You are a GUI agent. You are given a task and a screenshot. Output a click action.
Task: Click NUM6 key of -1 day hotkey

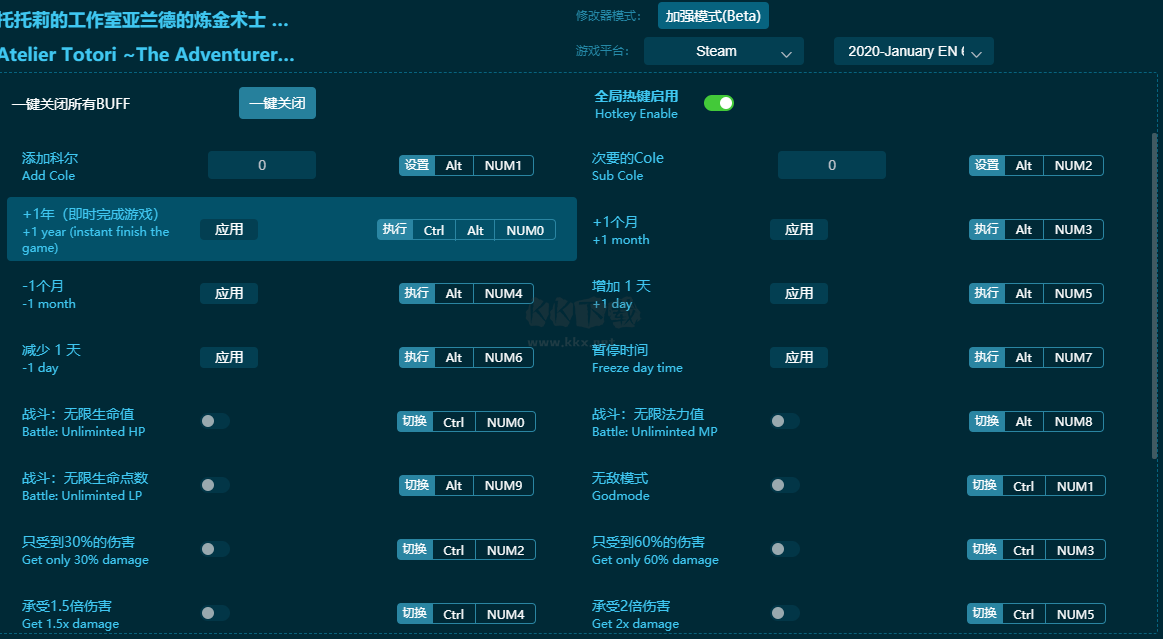(504, 357)
